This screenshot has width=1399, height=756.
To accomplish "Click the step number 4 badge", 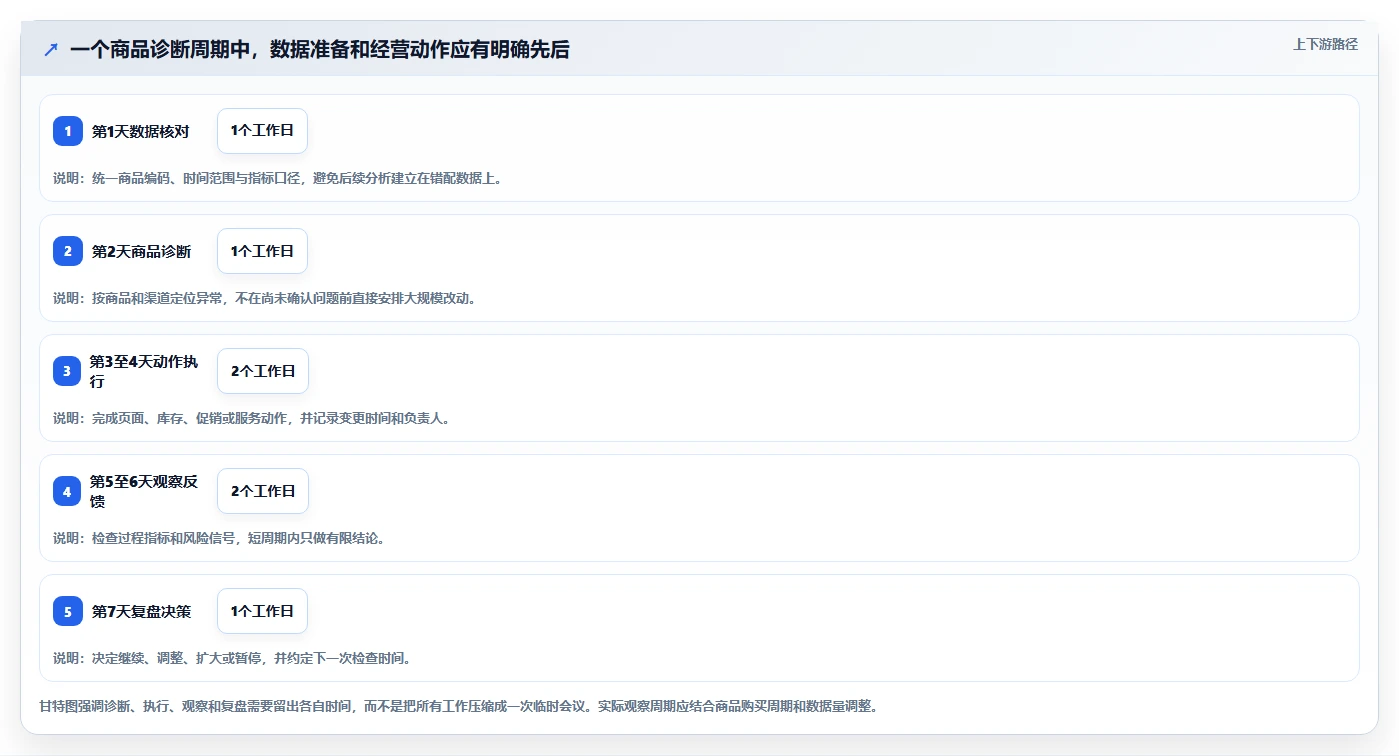I will click(68, 491).
